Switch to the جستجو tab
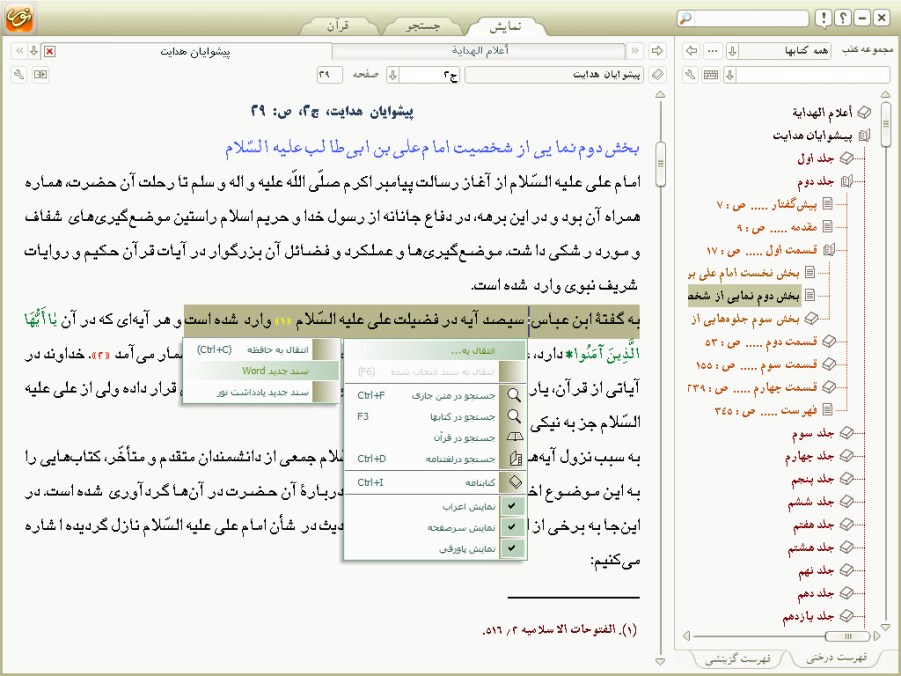Image resolution: width=901 pixels, height=676 pixels. tap(423, 26)
